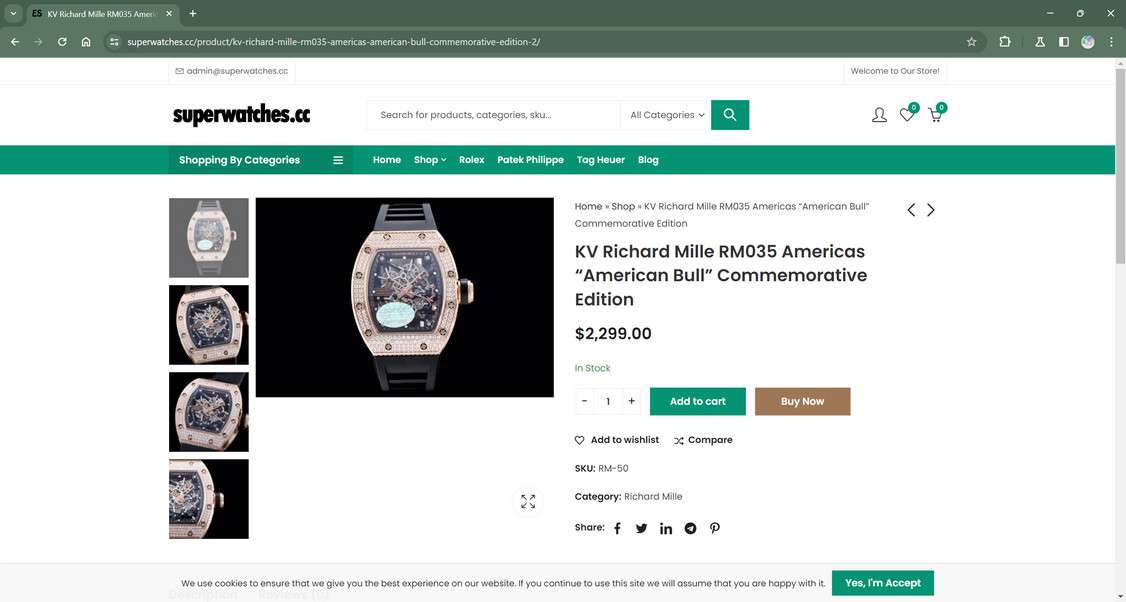Screen dimensions: 1126x602
Task: Go to the Rolex menu item
Action: point(472,159)
